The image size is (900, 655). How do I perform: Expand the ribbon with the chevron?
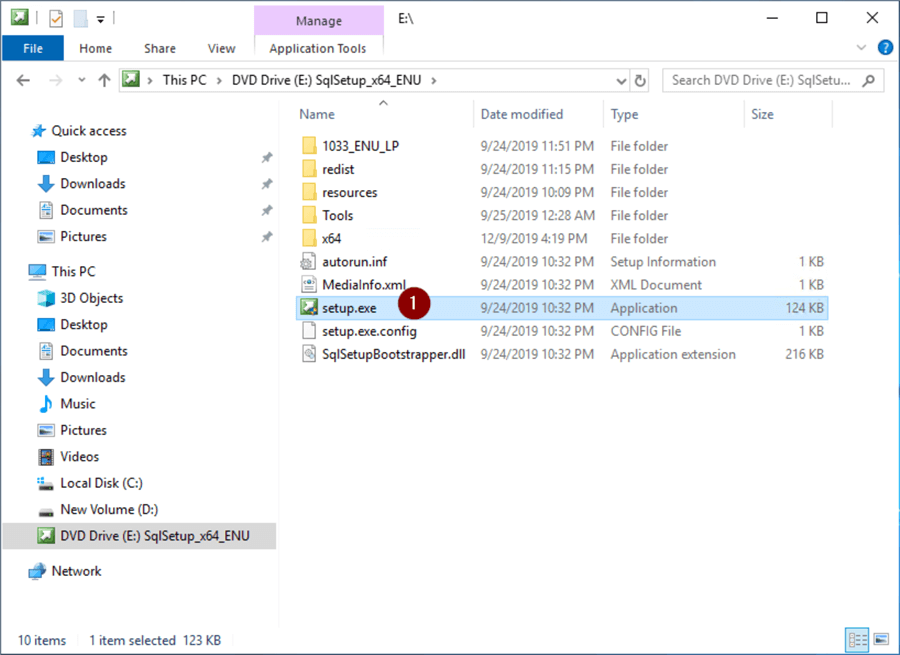pyautogui.click(x=861, y=48)
